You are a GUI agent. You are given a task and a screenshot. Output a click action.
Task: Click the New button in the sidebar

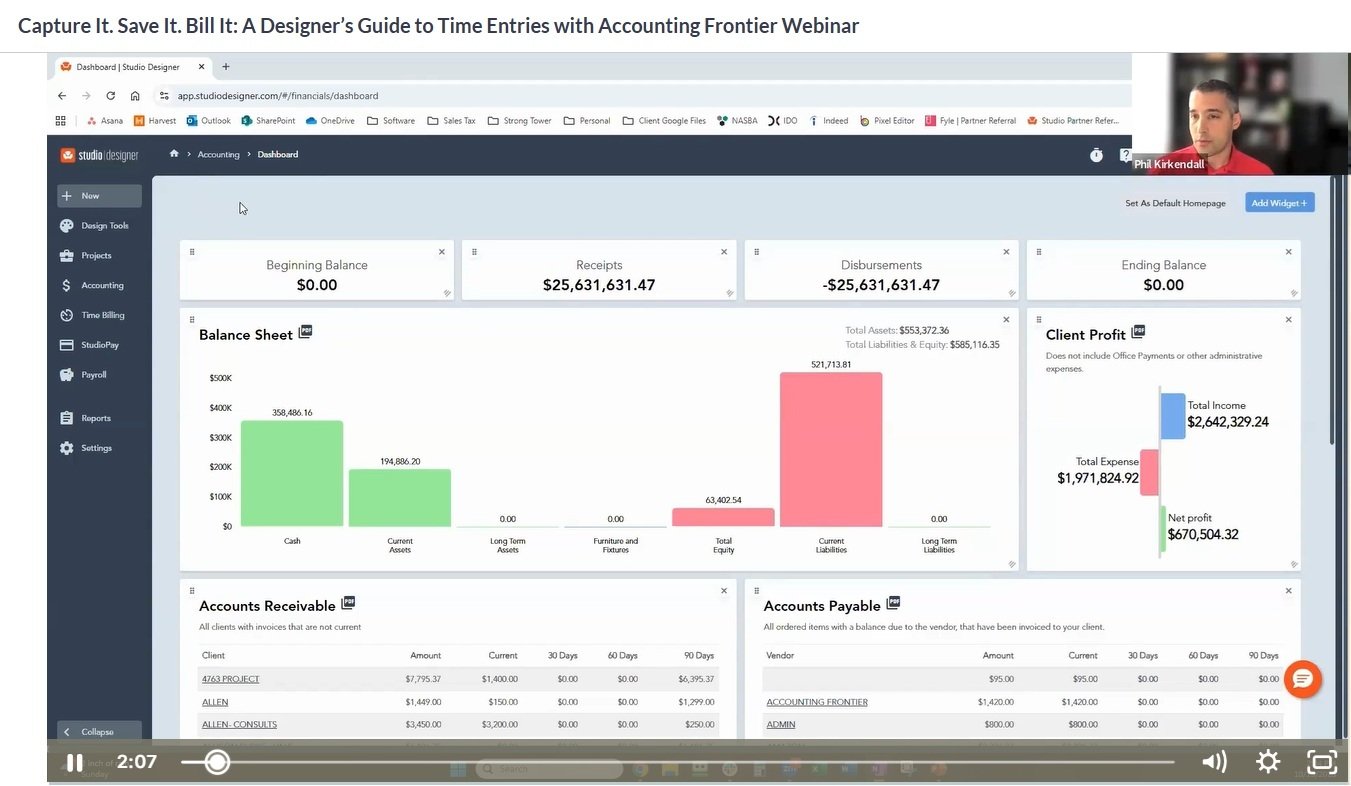tap(98, 196)
